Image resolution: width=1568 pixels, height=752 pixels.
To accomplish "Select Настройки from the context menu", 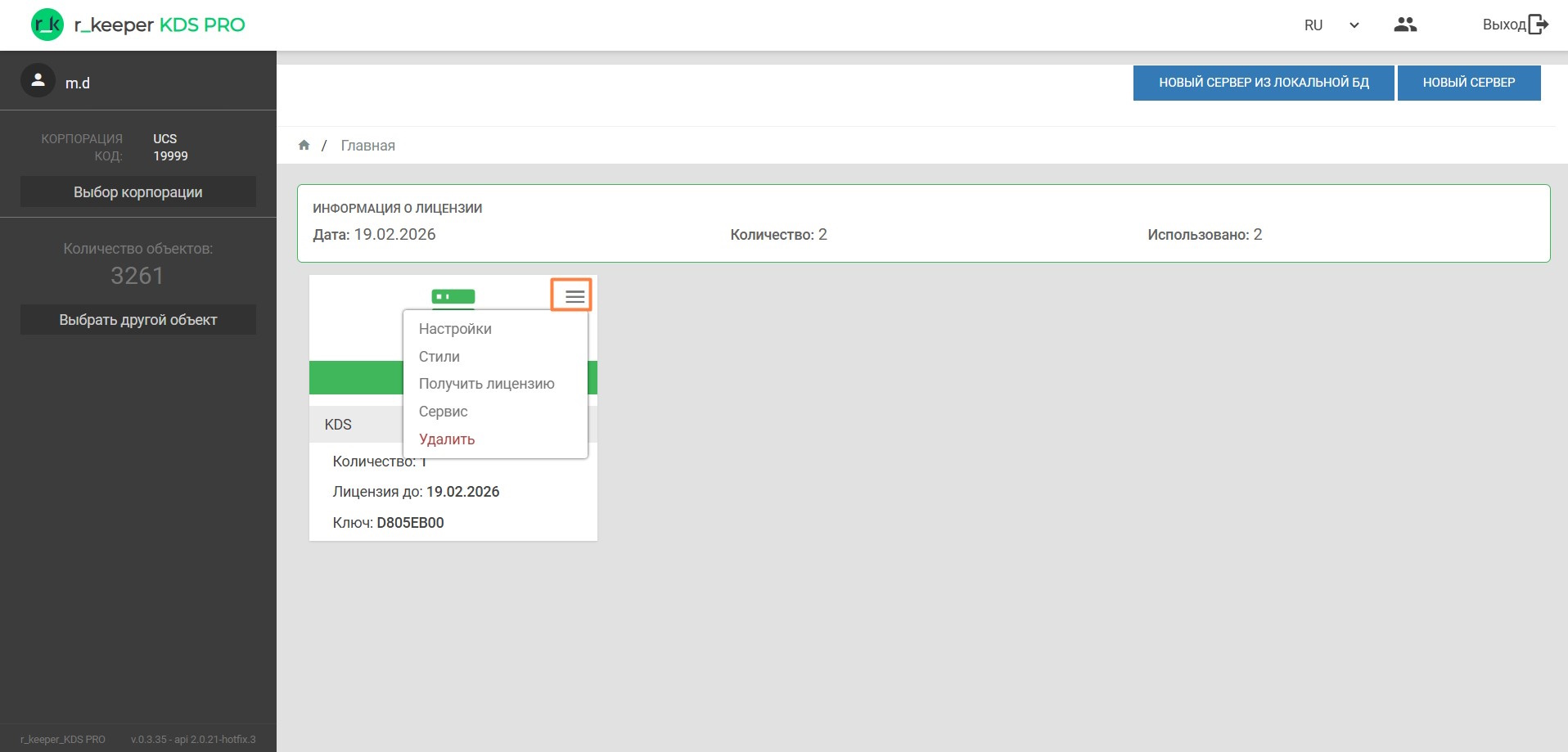I will [455, 329].
